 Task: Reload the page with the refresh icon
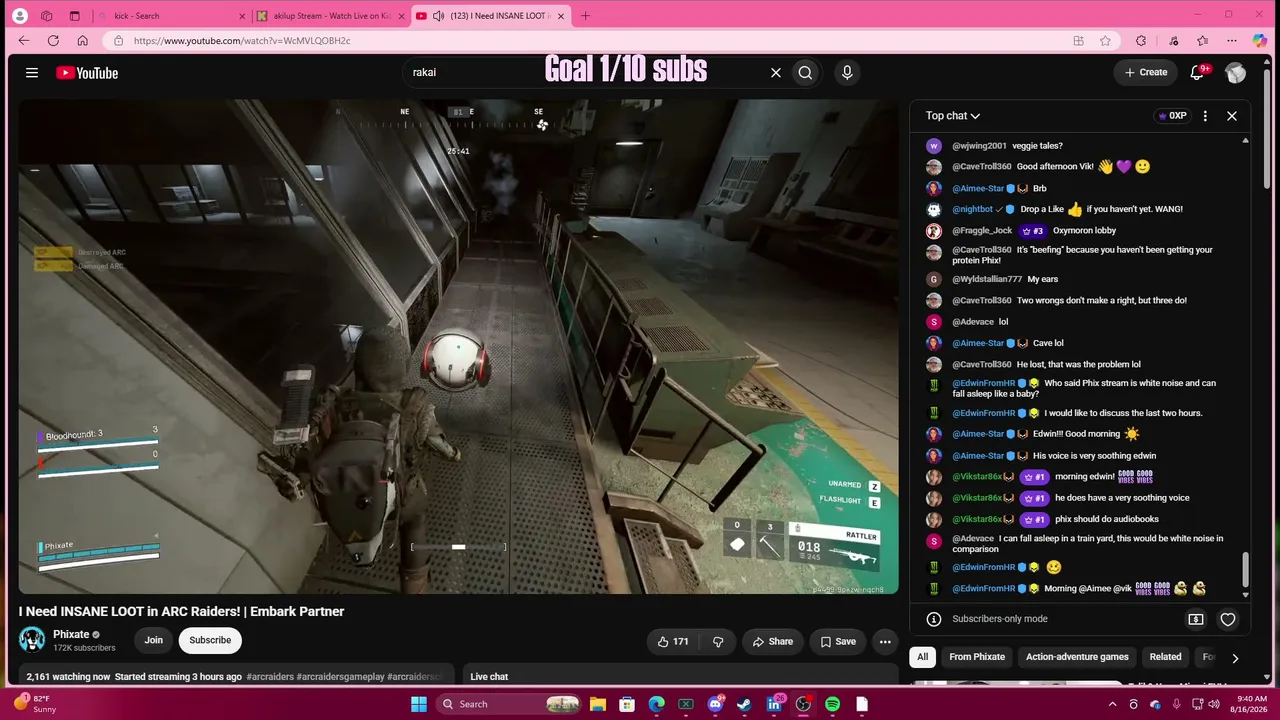pos(53,40)
